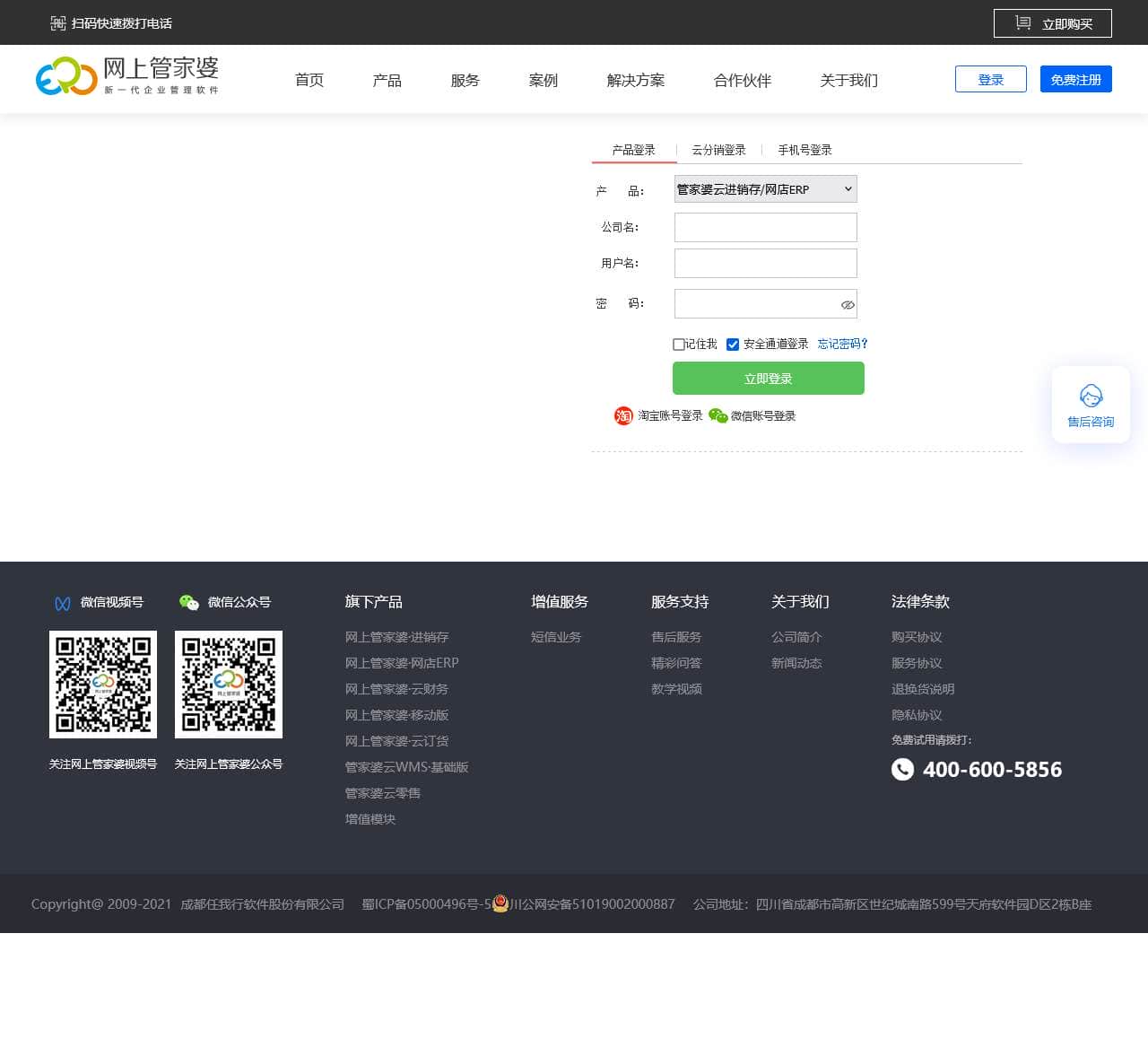Click the phone icon beside 400-600-5856
Screen dimensions: 1148x1047
[x=902, y=769]
